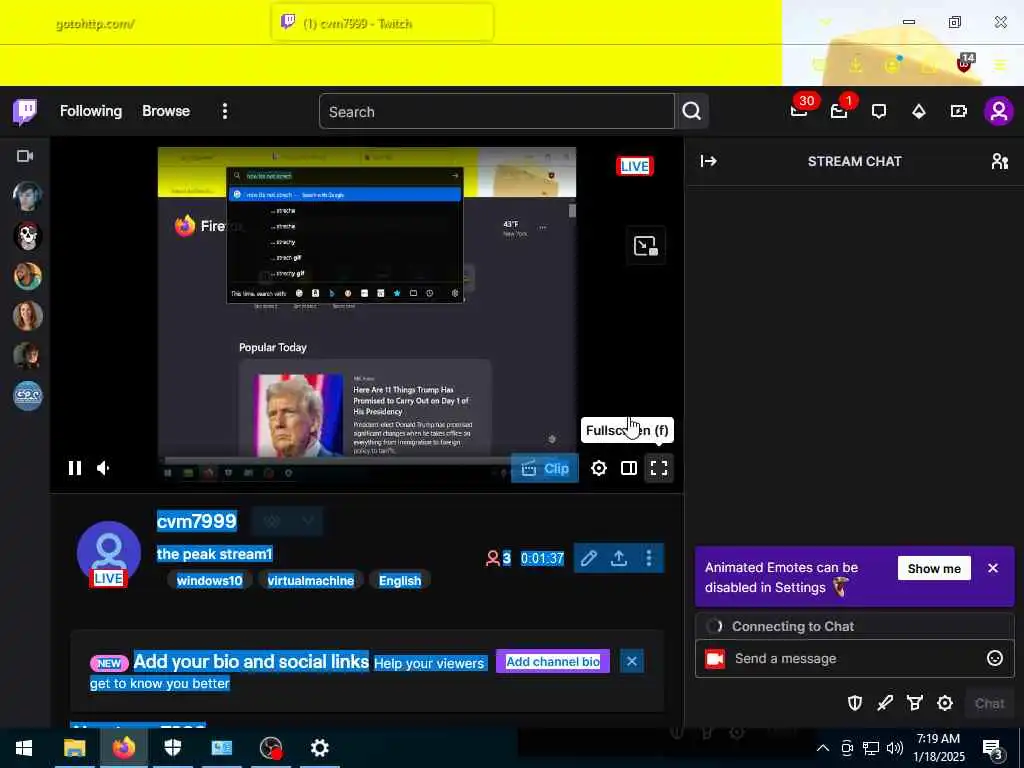Toggle theatre mode

tap(628, 468)
